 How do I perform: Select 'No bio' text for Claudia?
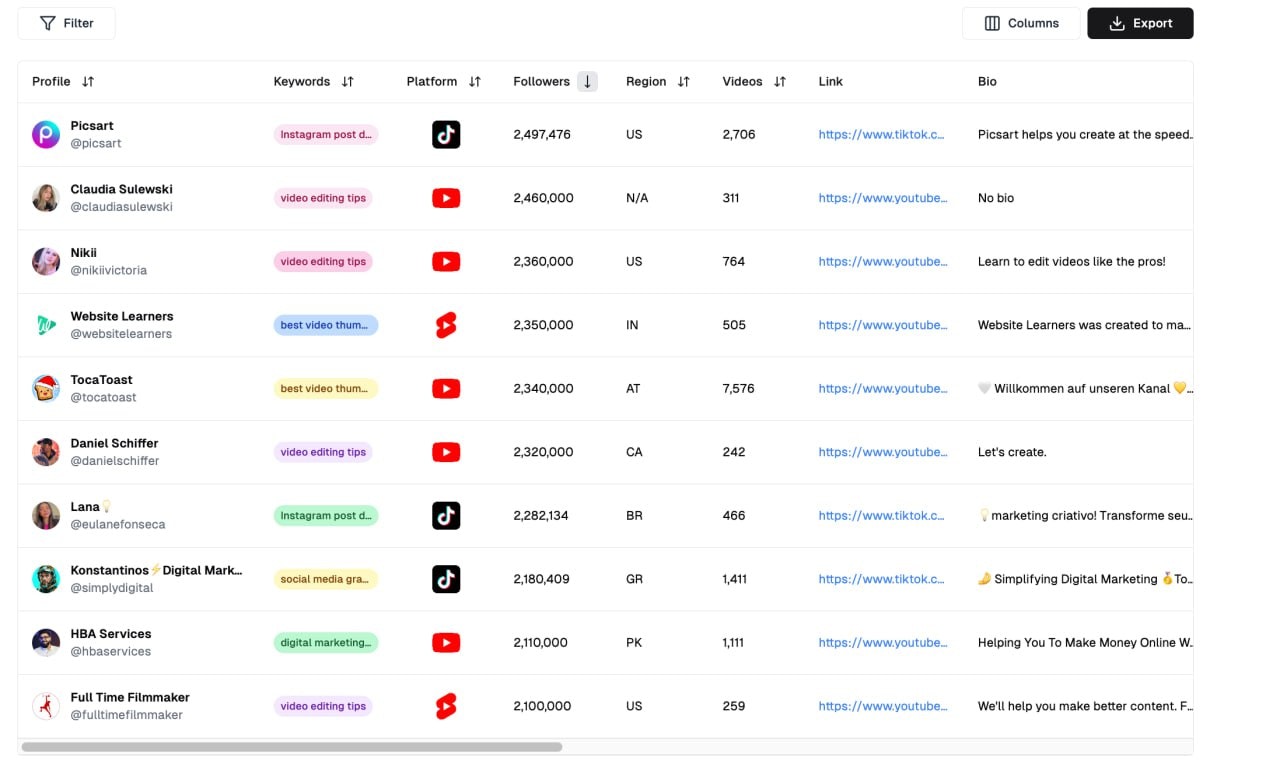click(x=996, y=198)
